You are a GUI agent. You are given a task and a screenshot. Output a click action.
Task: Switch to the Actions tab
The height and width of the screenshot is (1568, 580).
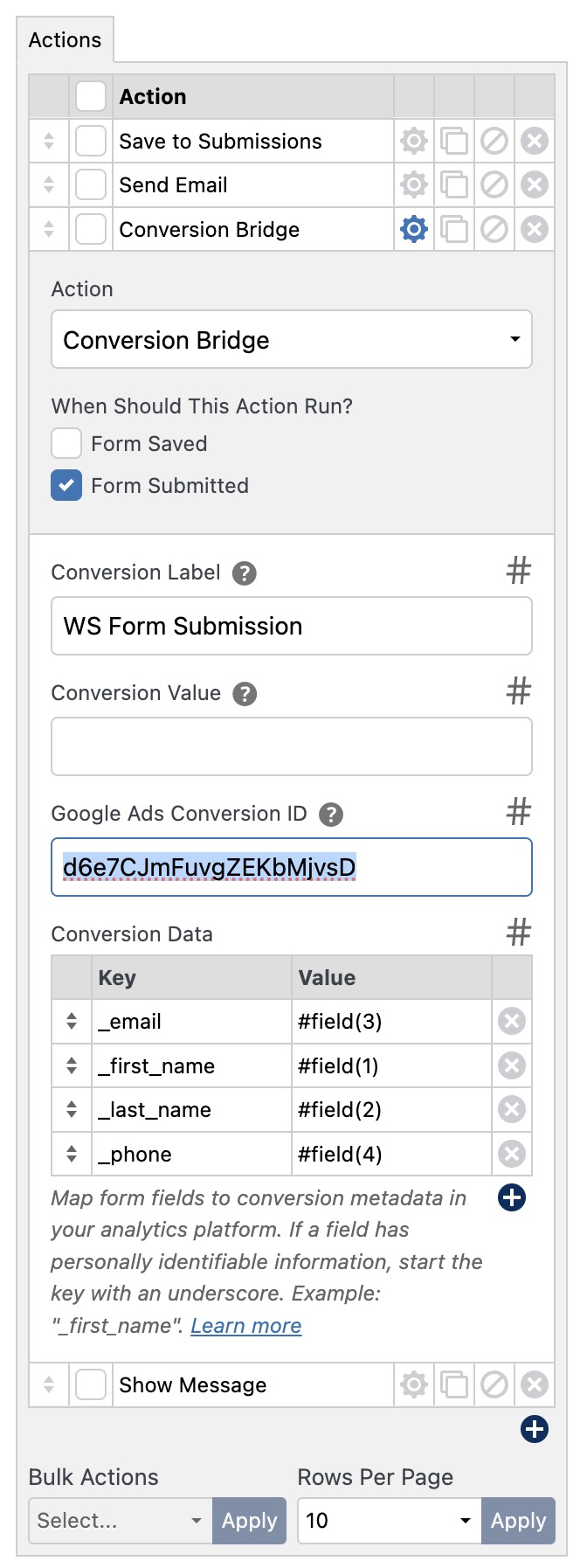pos(65,39)
